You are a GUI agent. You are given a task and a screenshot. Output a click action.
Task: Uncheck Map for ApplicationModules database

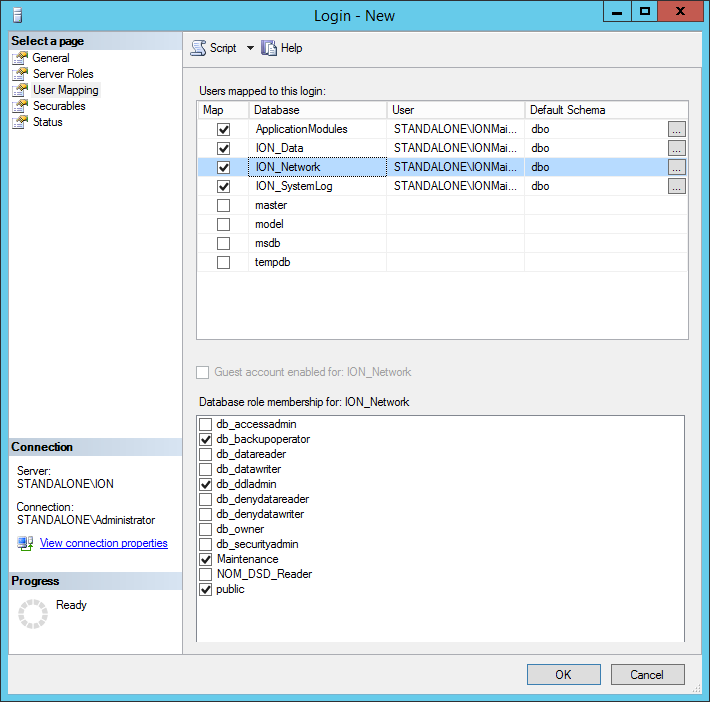point(223,130)
